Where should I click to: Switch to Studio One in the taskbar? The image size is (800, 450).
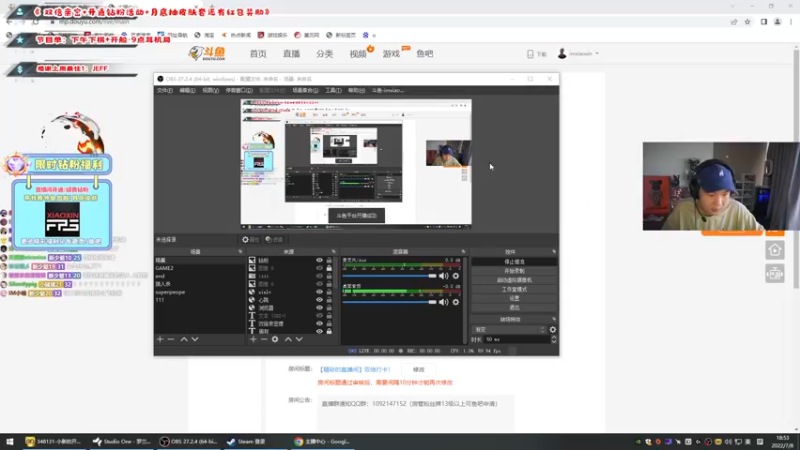point(121,441)
